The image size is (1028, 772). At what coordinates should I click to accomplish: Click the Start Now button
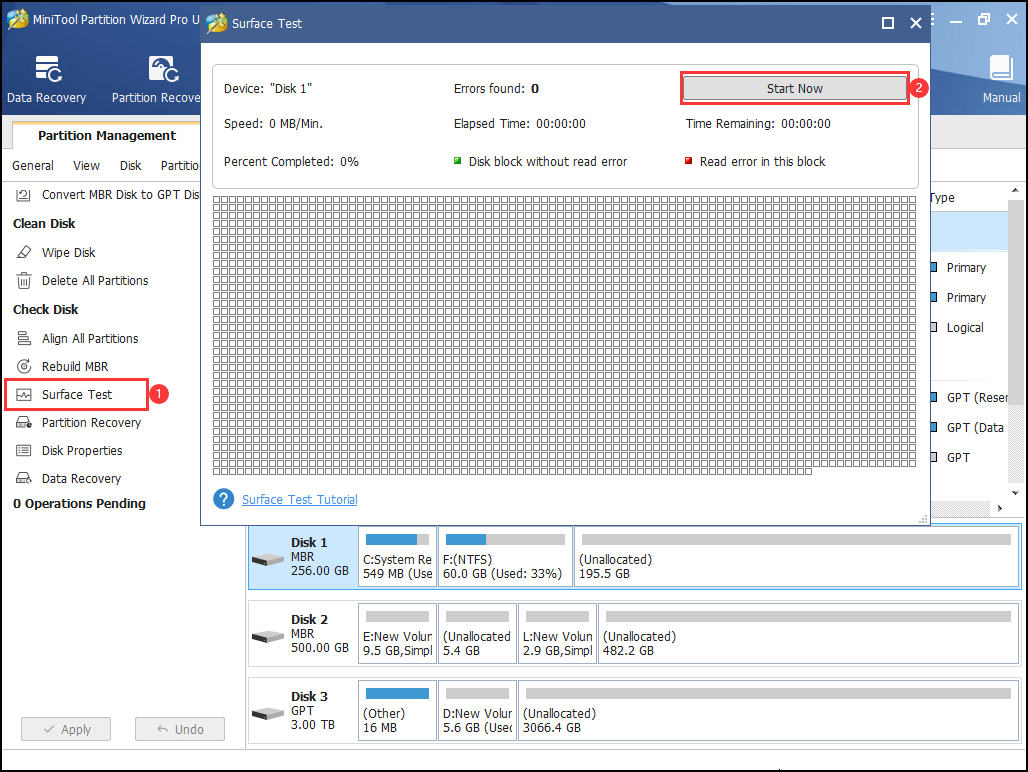point(795,88)
